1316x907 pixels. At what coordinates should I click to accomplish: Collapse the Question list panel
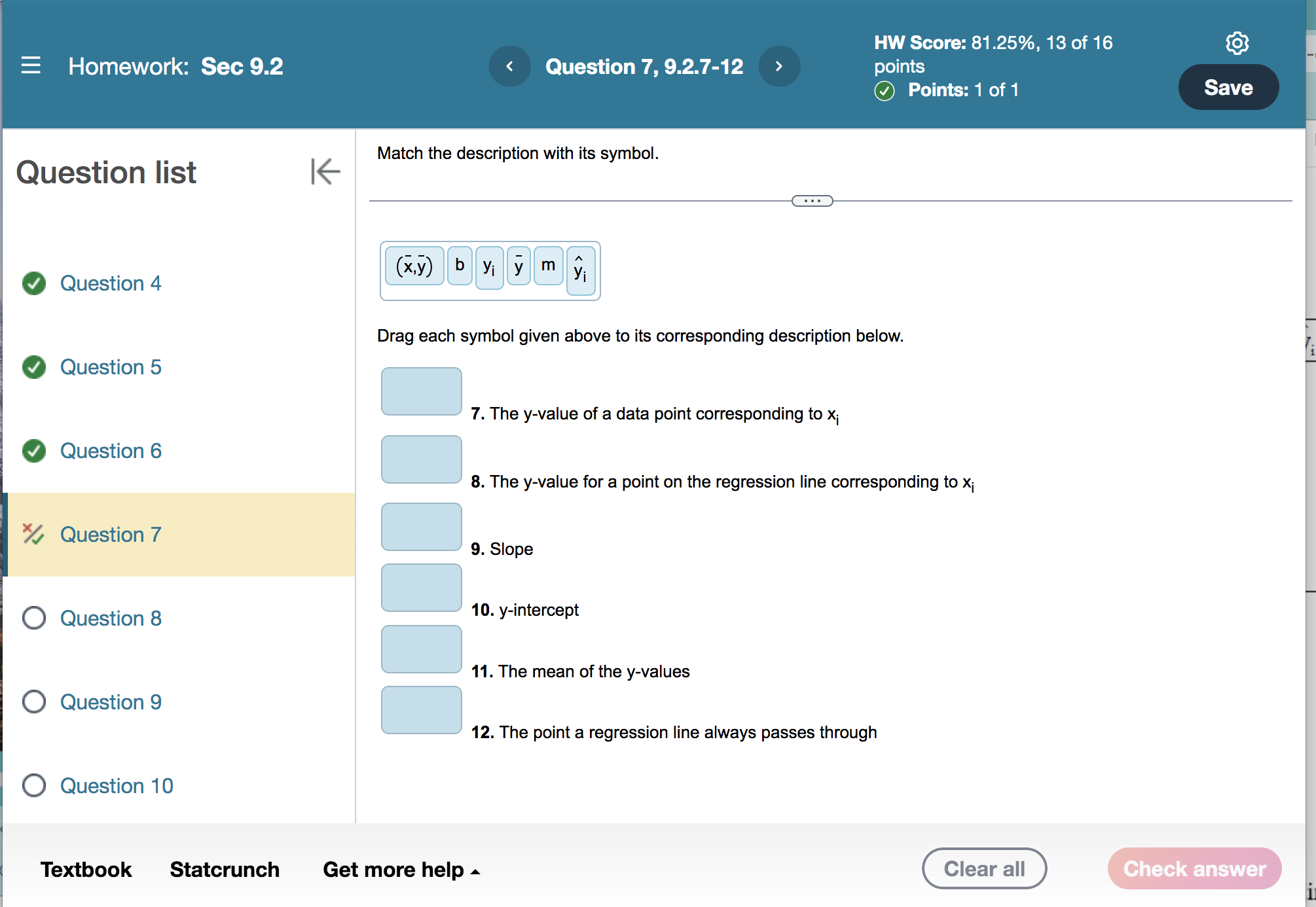(325, 171)
